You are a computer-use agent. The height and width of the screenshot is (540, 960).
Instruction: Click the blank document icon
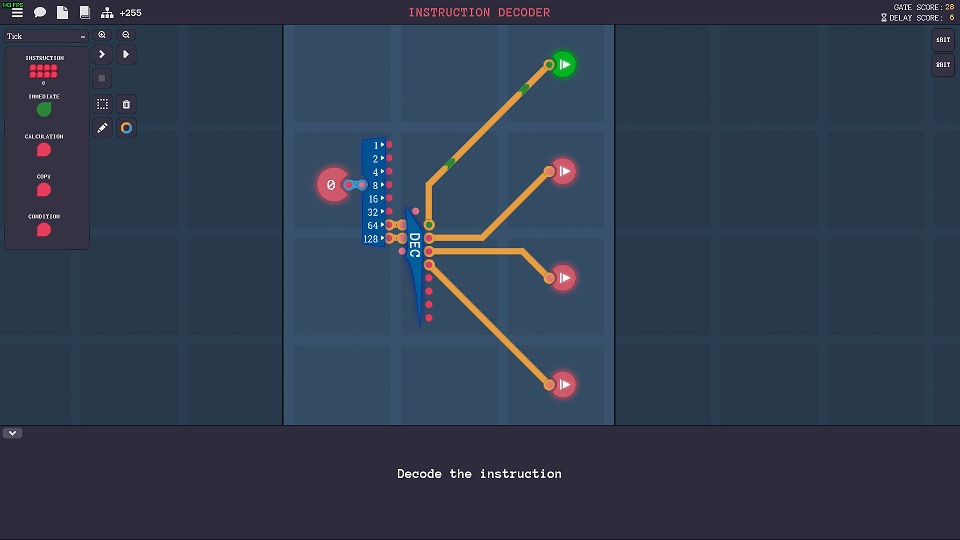[62, 13]
